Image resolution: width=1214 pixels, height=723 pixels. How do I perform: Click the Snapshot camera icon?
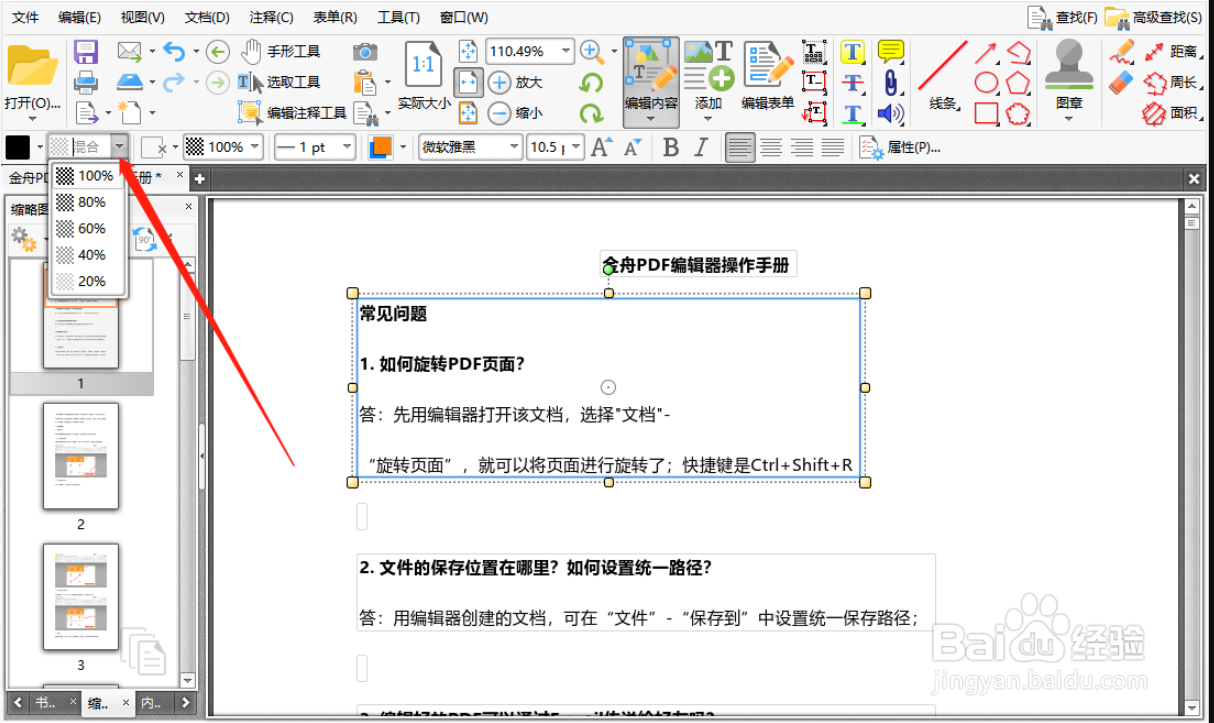coord(365,51)
